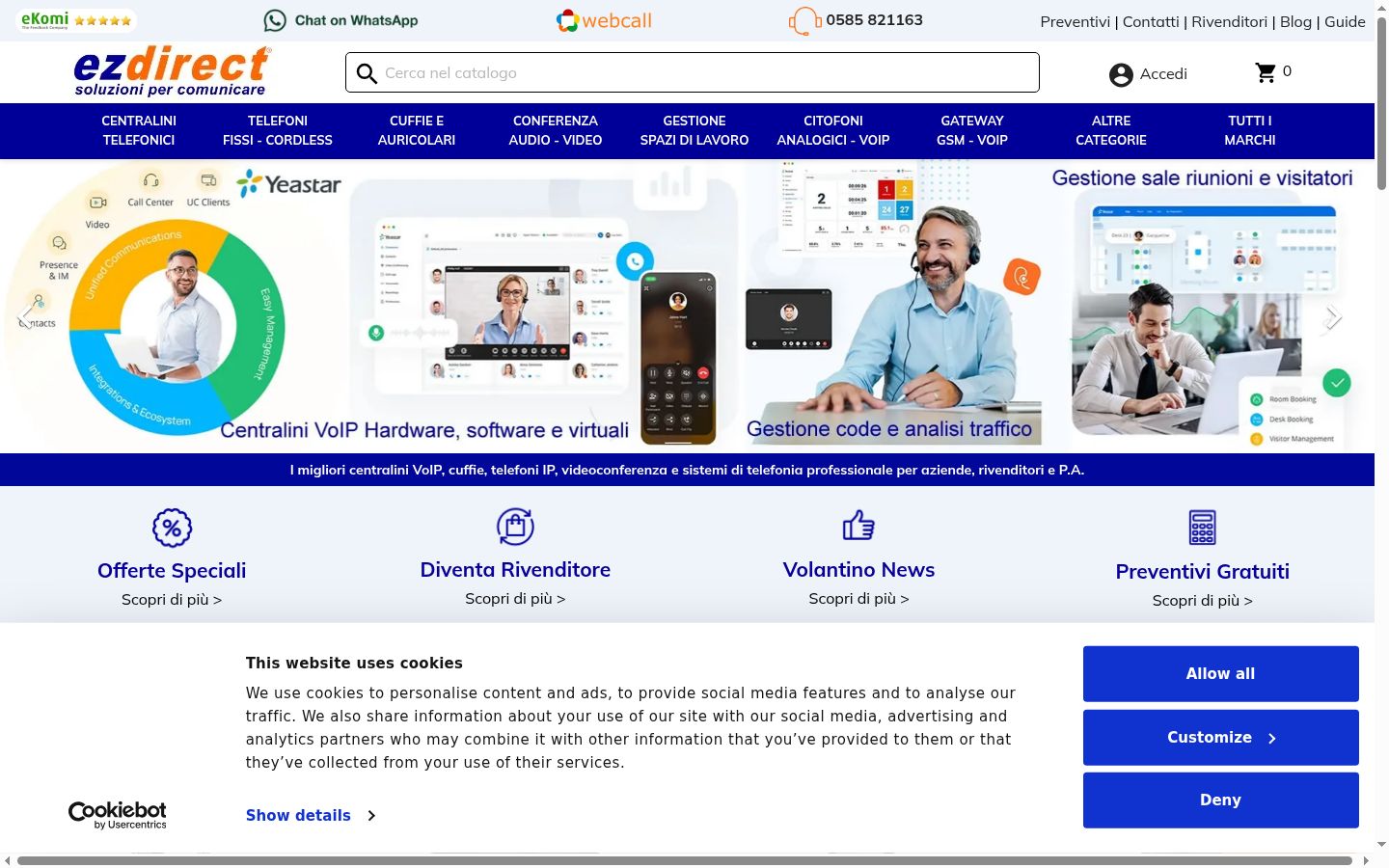This screenshot has height=868, width=1389.
Task: Click the Preventivi Gratuiti calculator icon
Action: tap(1202, 528)
